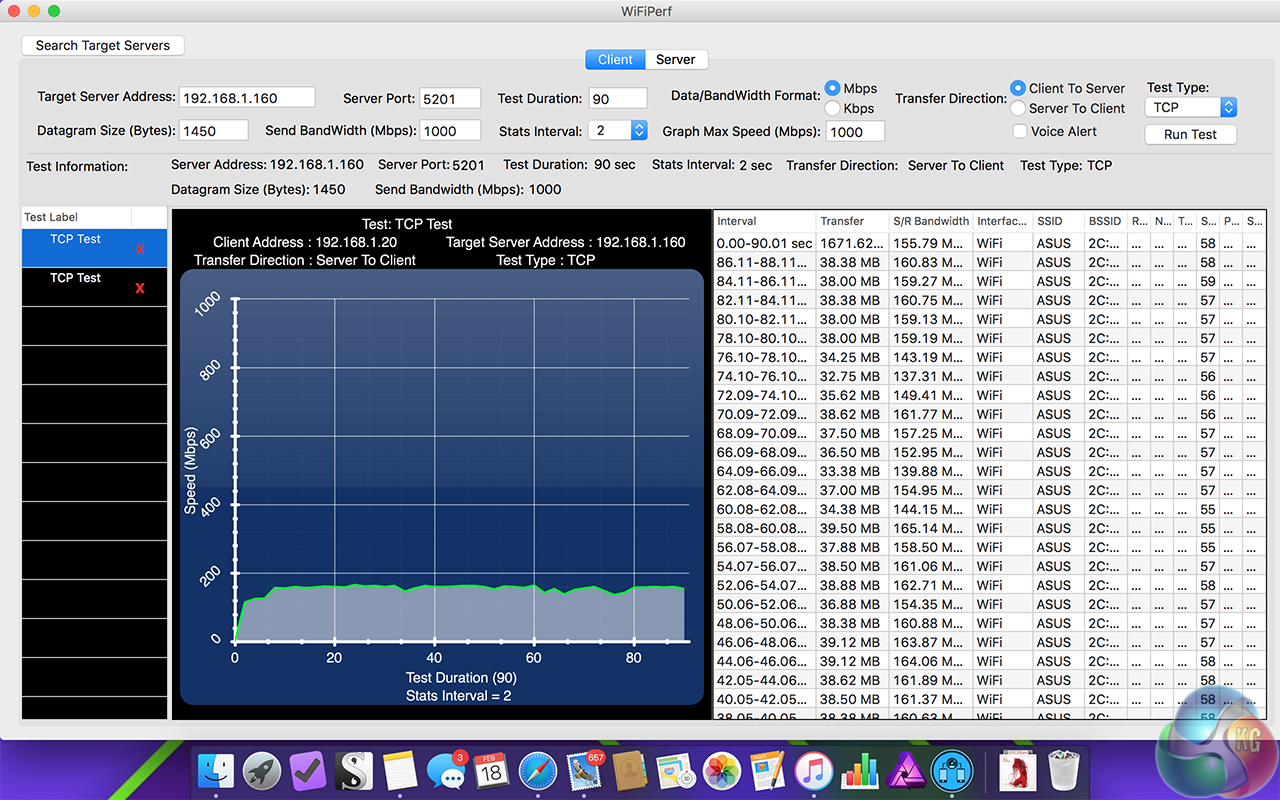
Task: Remove the second TCP Test entry
Action: tap(140, 288)
